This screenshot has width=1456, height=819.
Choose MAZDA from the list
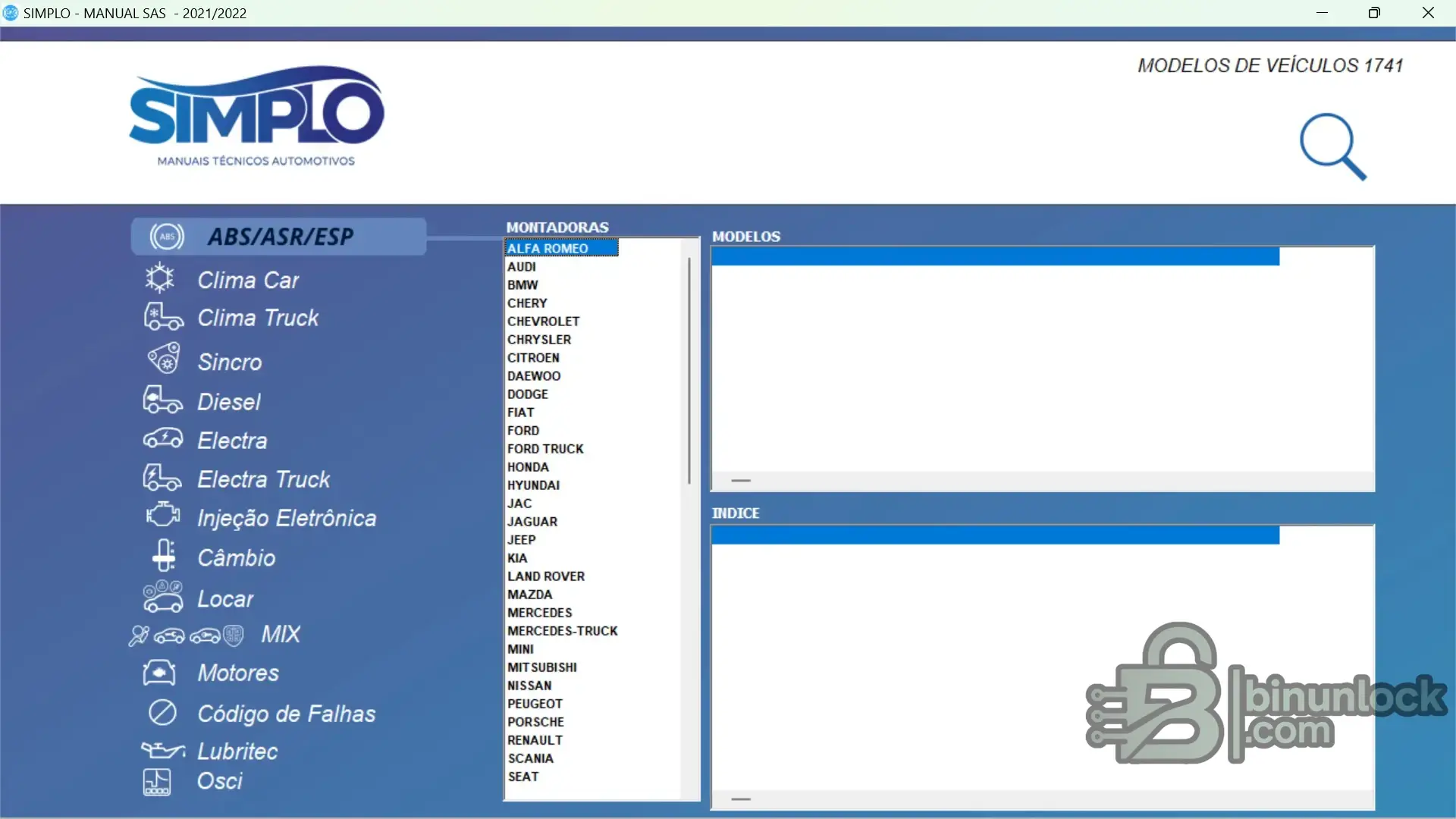(x=530, y=595)
